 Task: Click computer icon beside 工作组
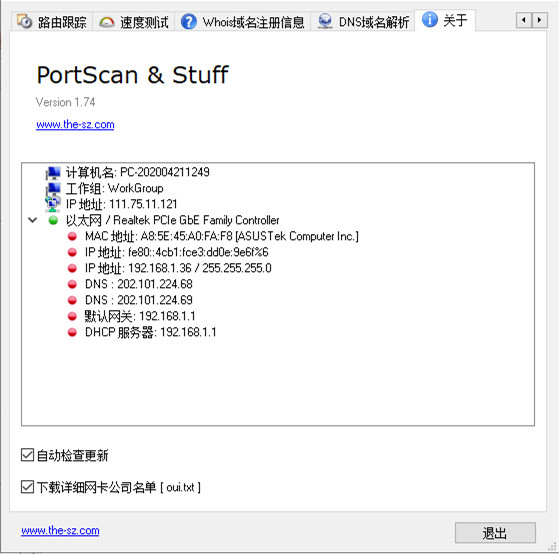[53, 189]
